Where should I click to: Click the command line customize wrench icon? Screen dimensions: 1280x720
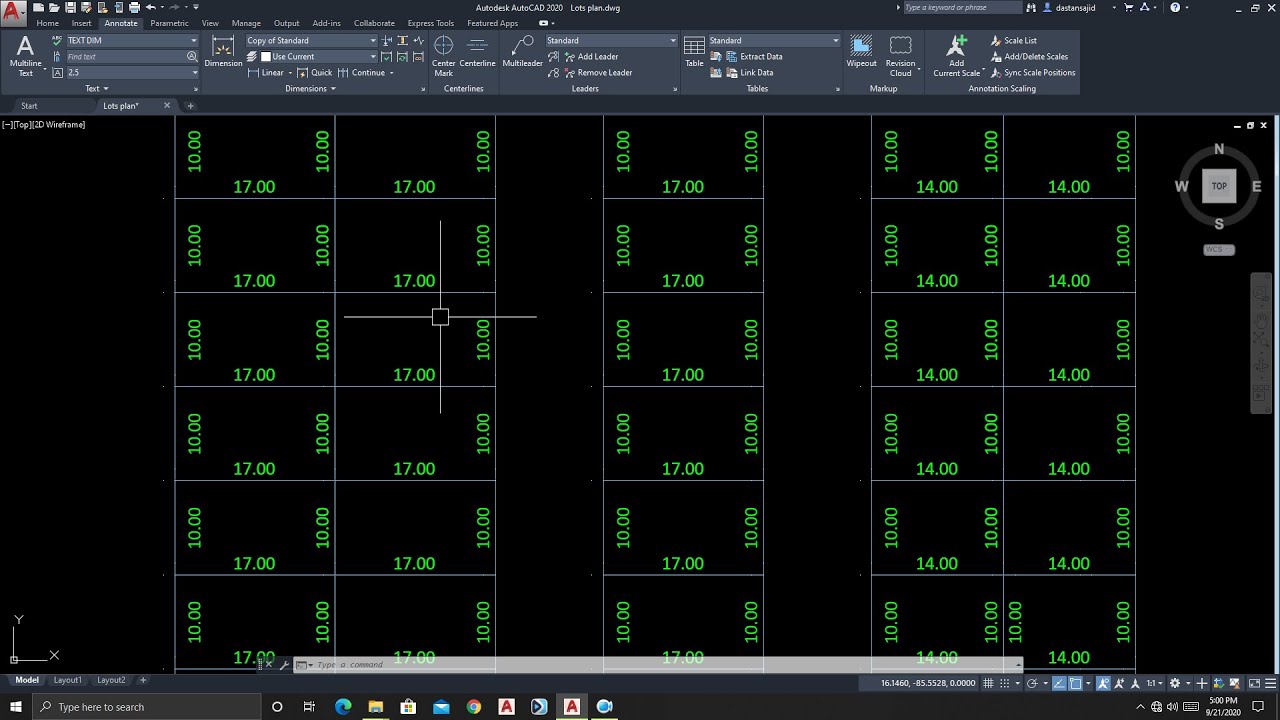(285, 665)
